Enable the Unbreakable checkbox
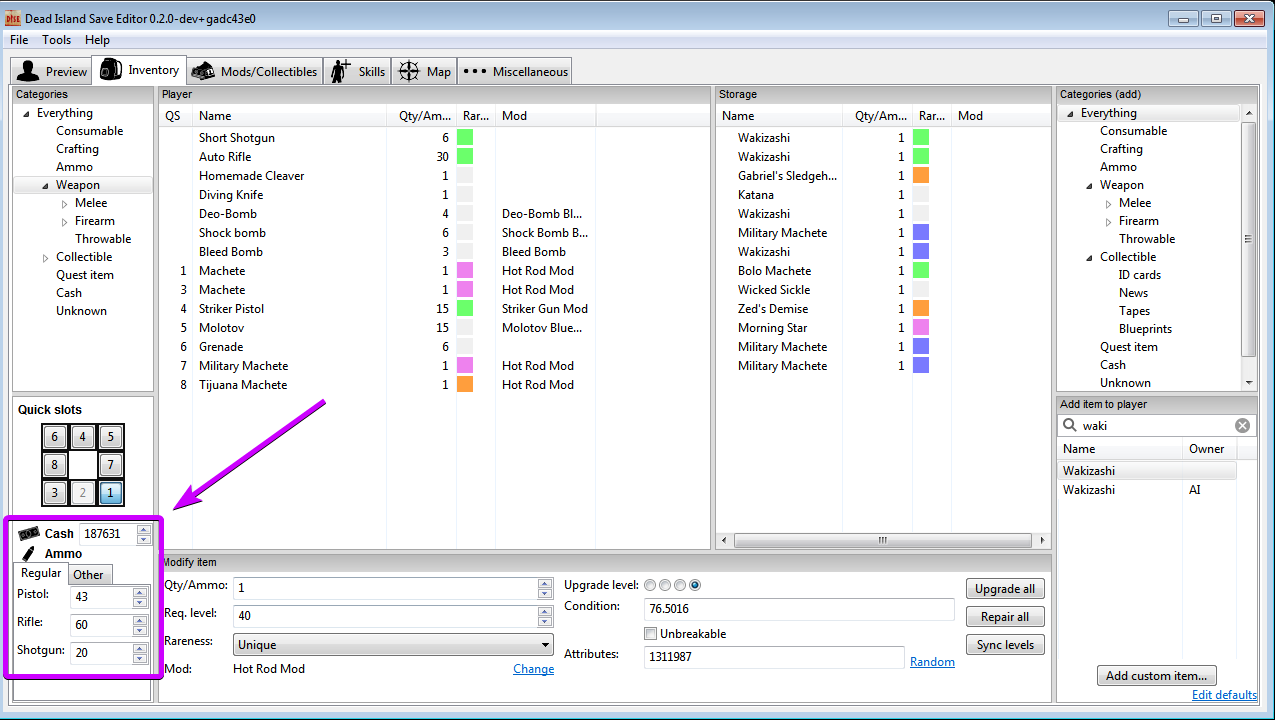Screen dimensions: 1275x720 (x=651, y=634)
